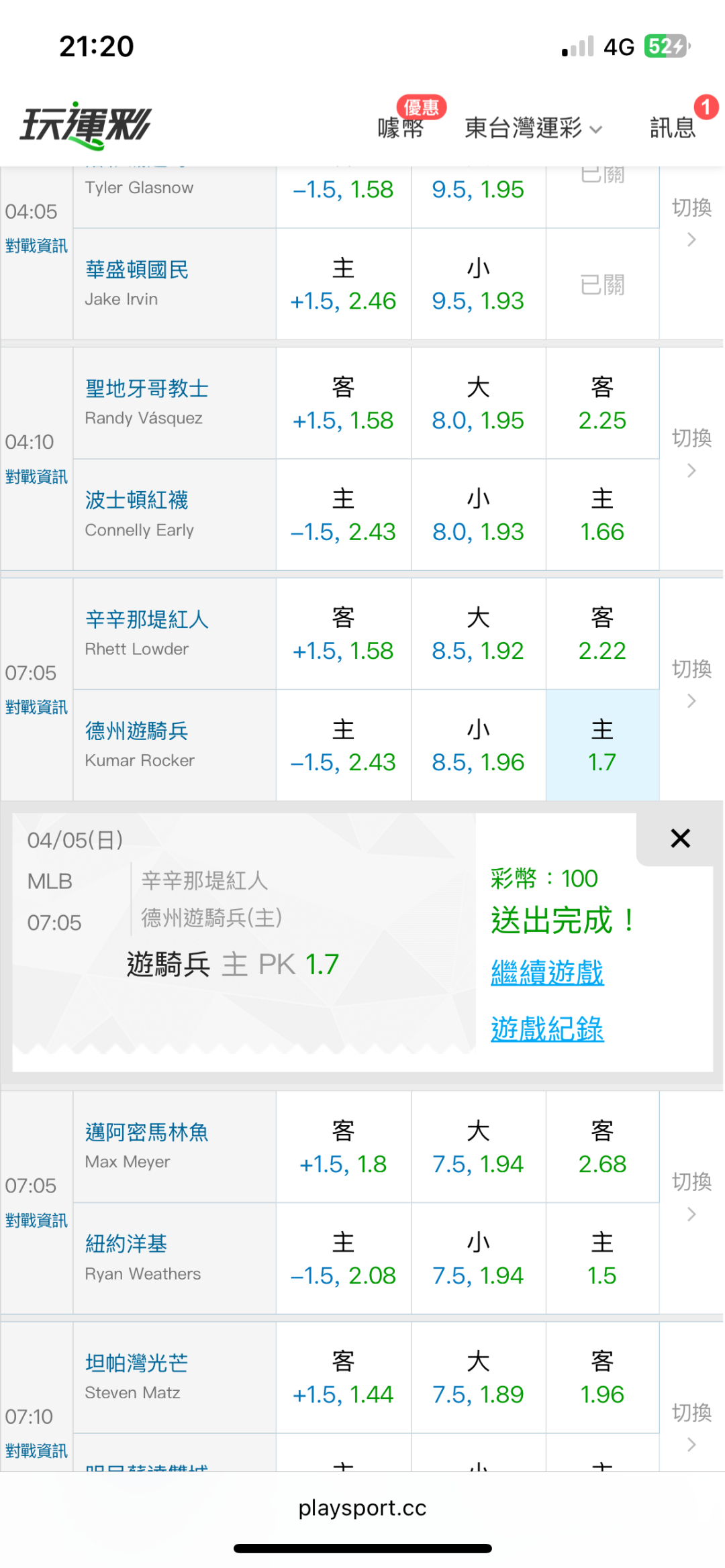The image size is (725, 1568).
Task: Select 小 7.5, 1.94 under for Yankees game
Action: pos(478,1259)
